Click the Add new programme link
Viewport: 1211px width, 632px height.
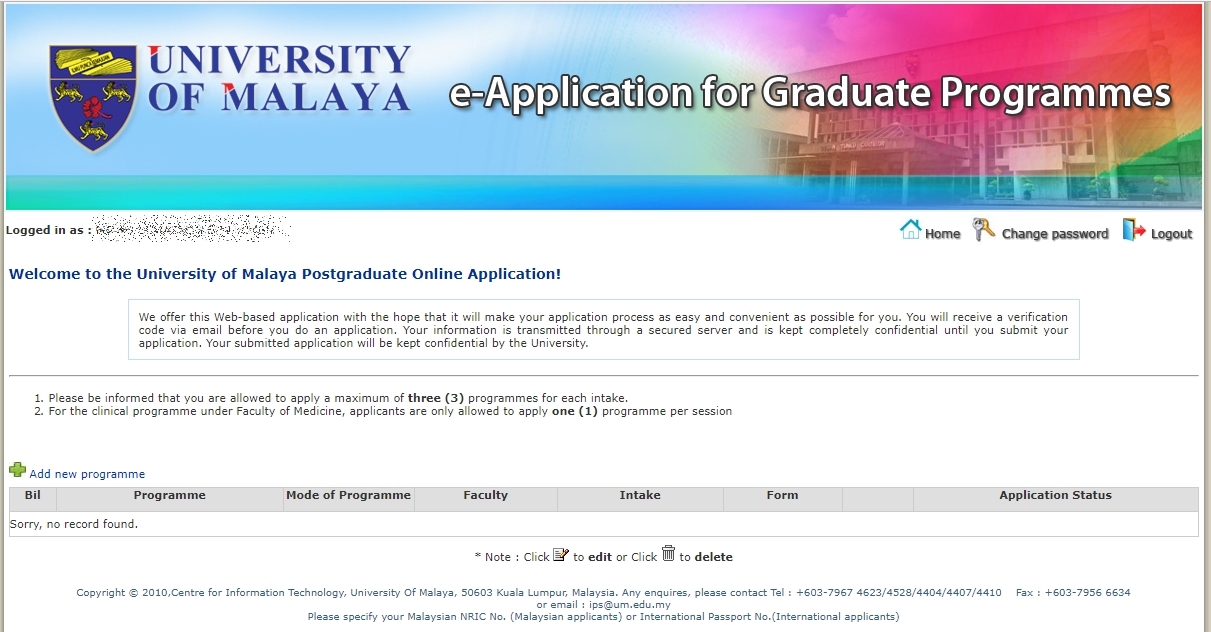[x=87, y=474]
